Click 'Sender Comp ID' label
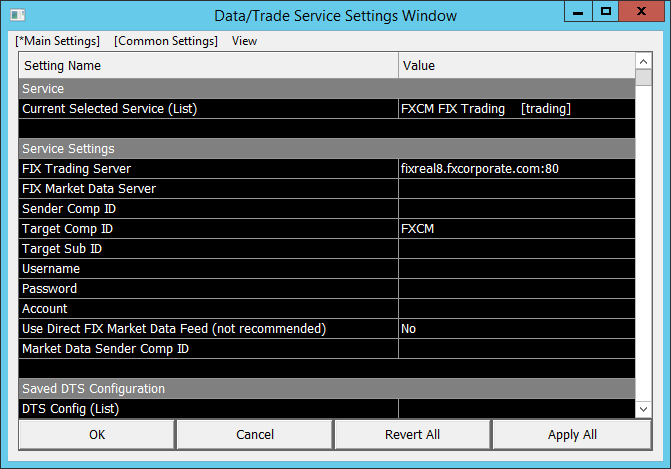Screen dimensions: 671x469 tap(69, 209)
